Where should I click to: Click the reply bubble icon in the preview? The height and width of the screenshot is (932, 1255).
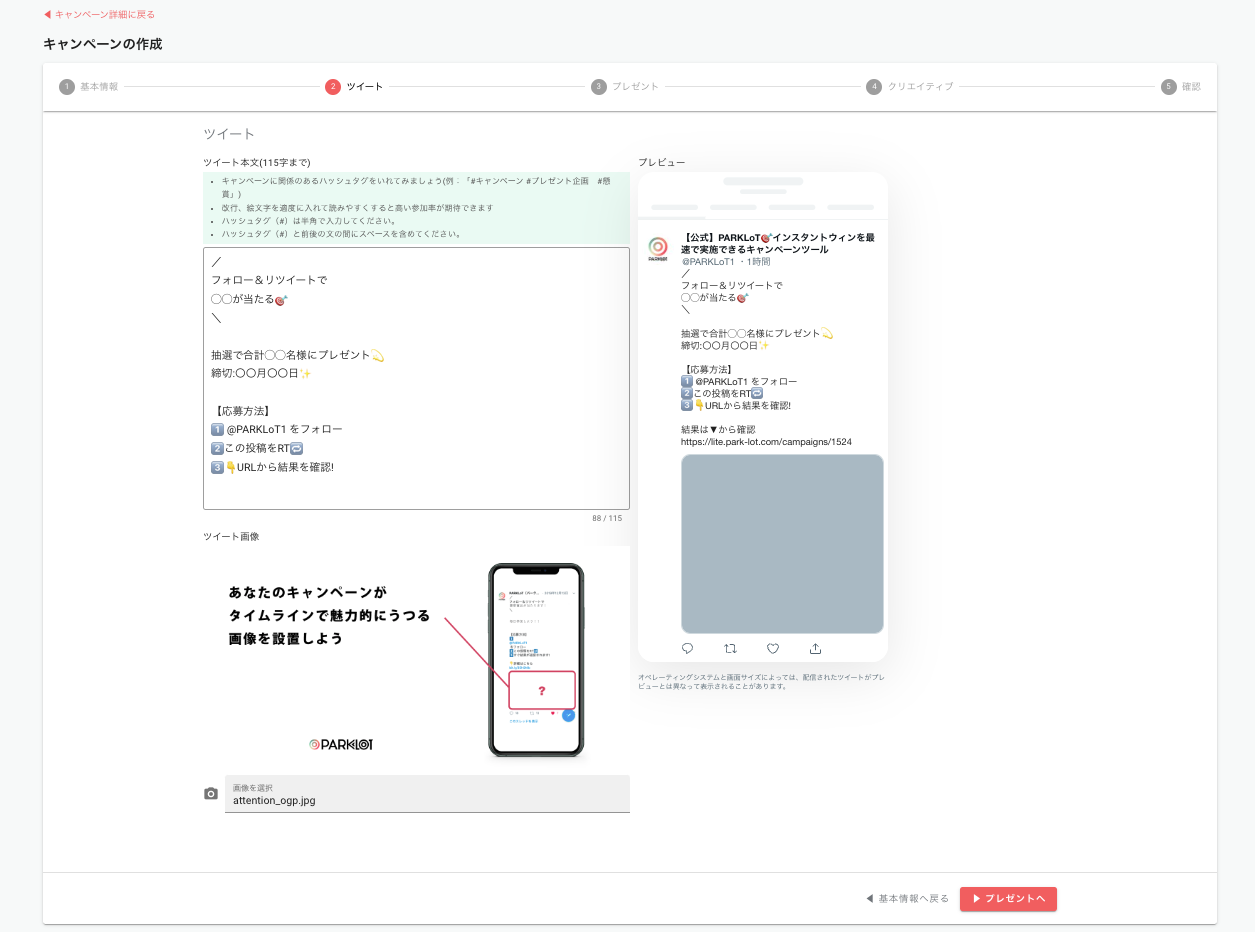[x=687, y=648]
